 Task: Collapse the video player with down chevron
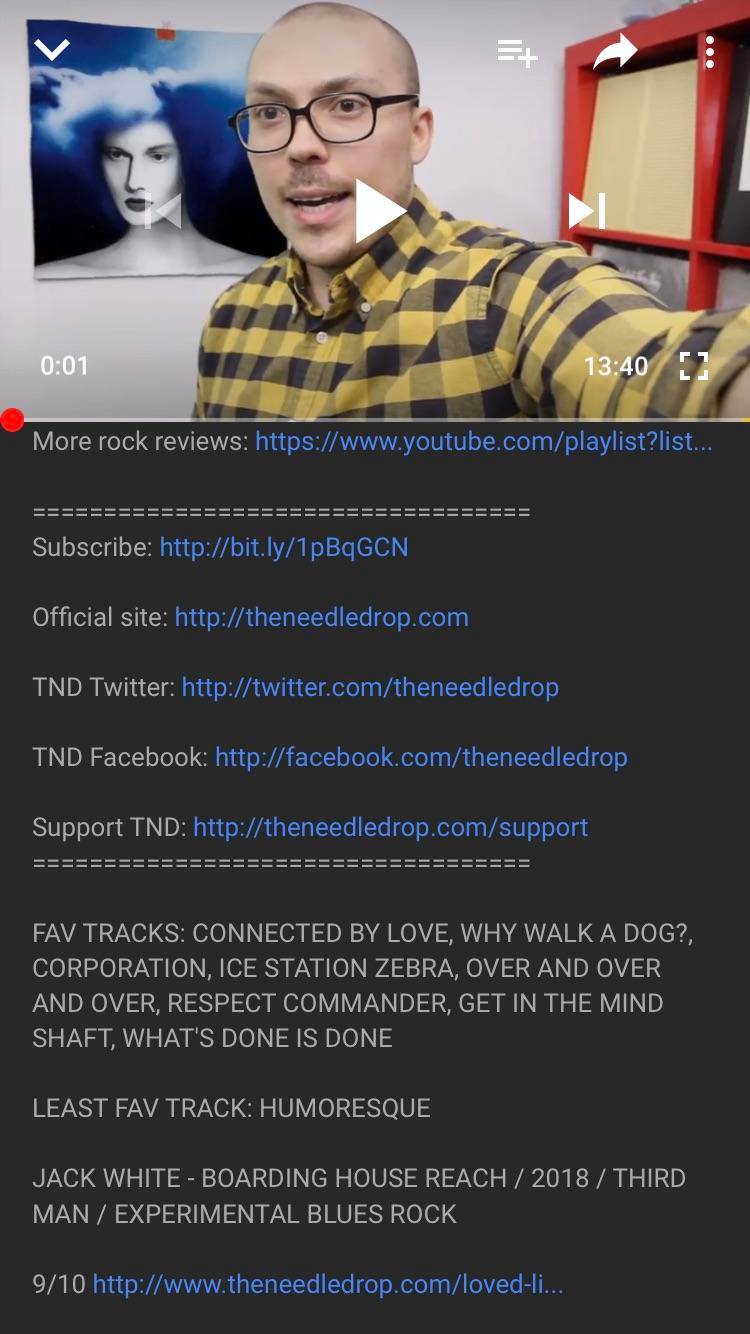[x=51, y=50]
